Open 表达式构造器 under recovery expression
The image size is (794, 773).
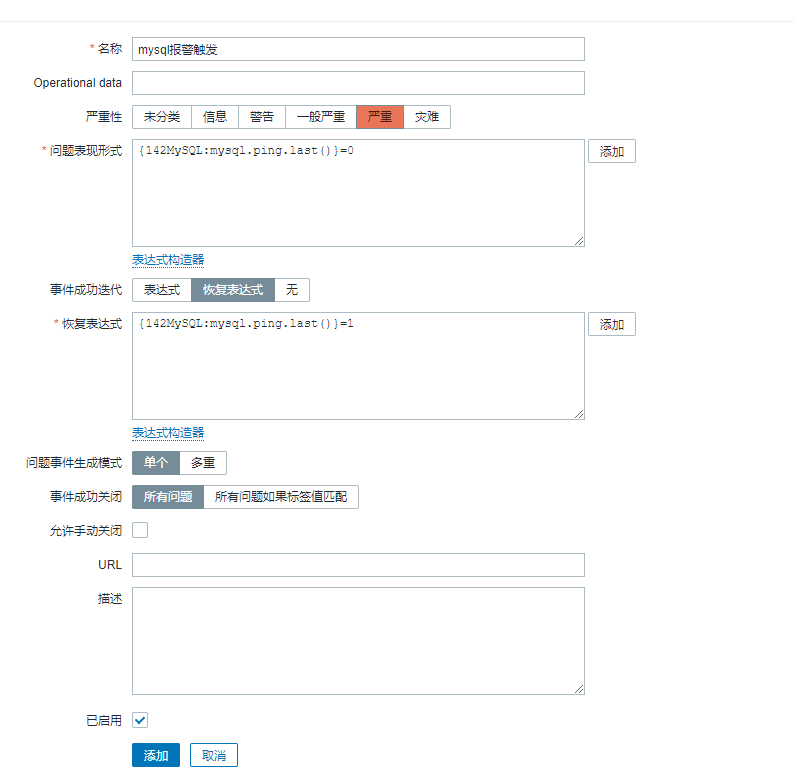[168, 433]
